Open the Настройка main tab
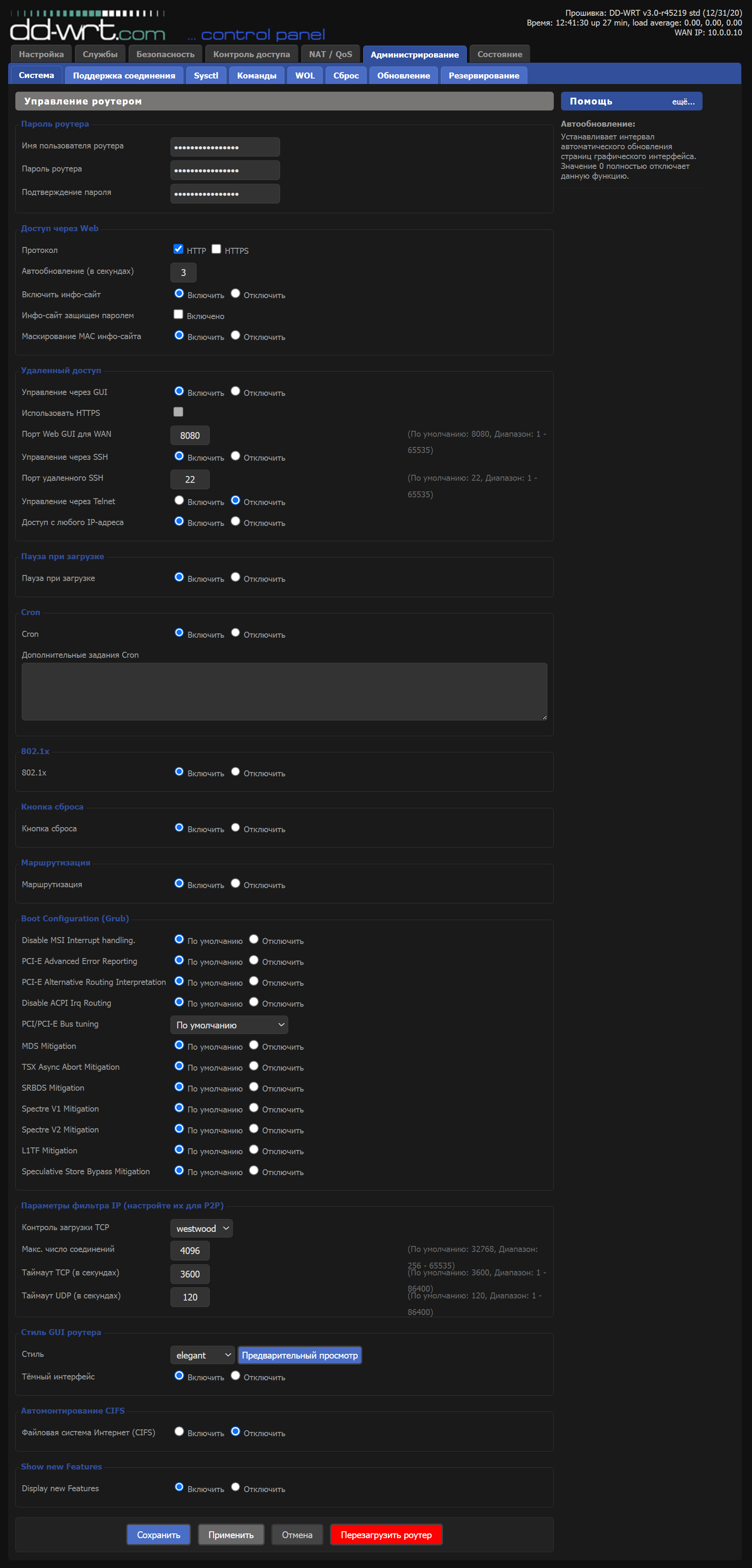Image resolution: width=752 pixels, height=1568 pixels. coord(41,54)
